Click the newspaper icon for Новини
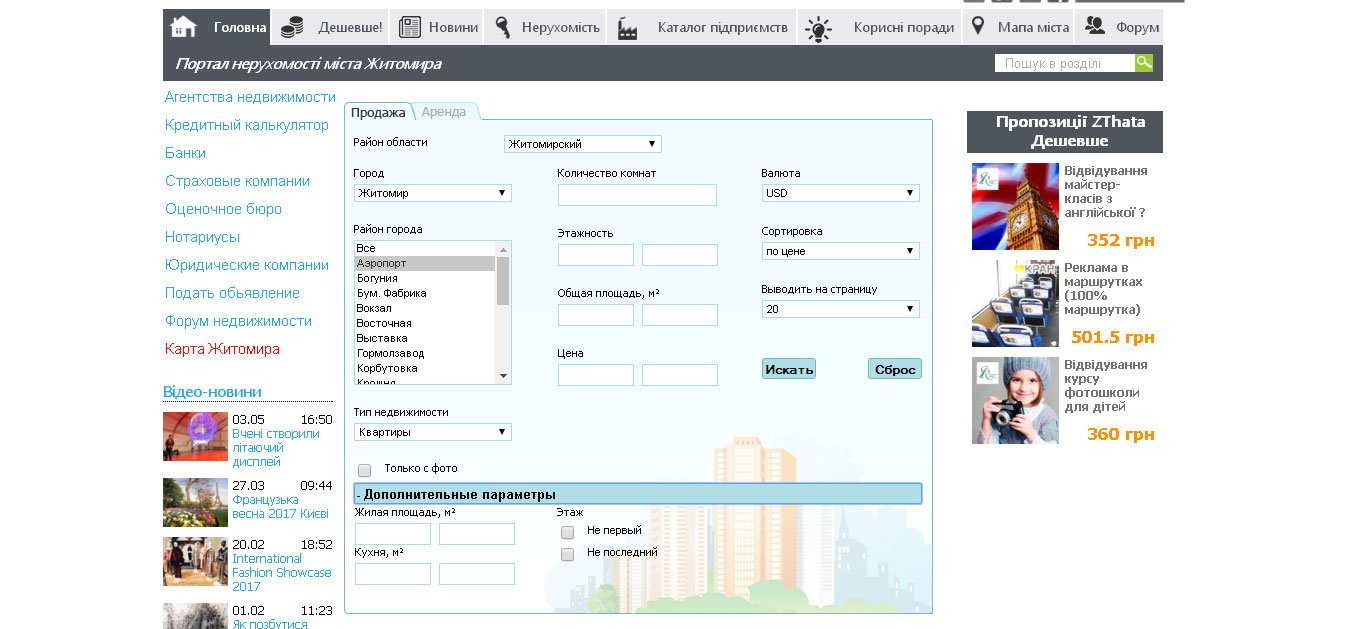Viewport: 1346px width, 629px height. click(409, 27)
